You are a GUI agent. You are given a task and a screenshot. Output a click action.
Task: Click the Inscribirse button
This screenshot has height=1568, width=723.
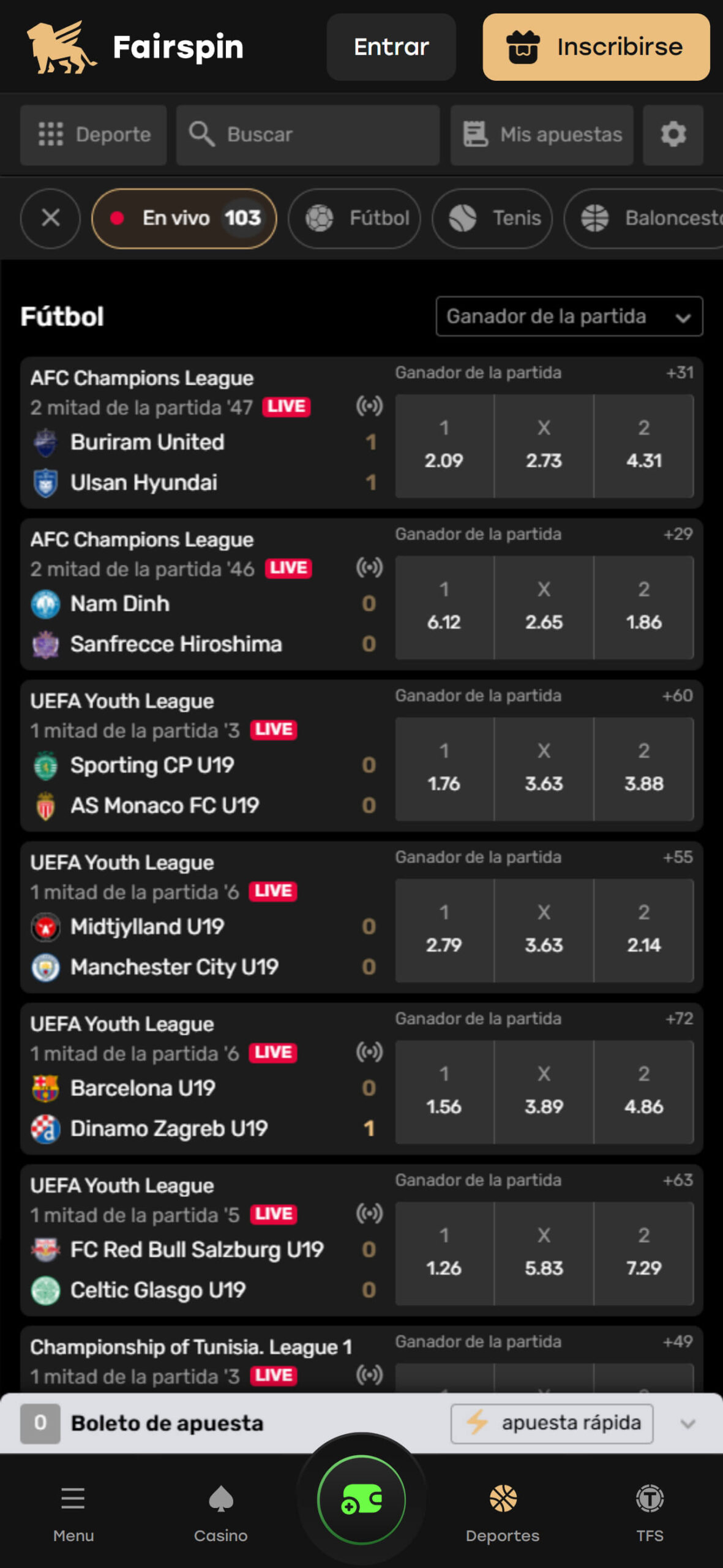596,47
